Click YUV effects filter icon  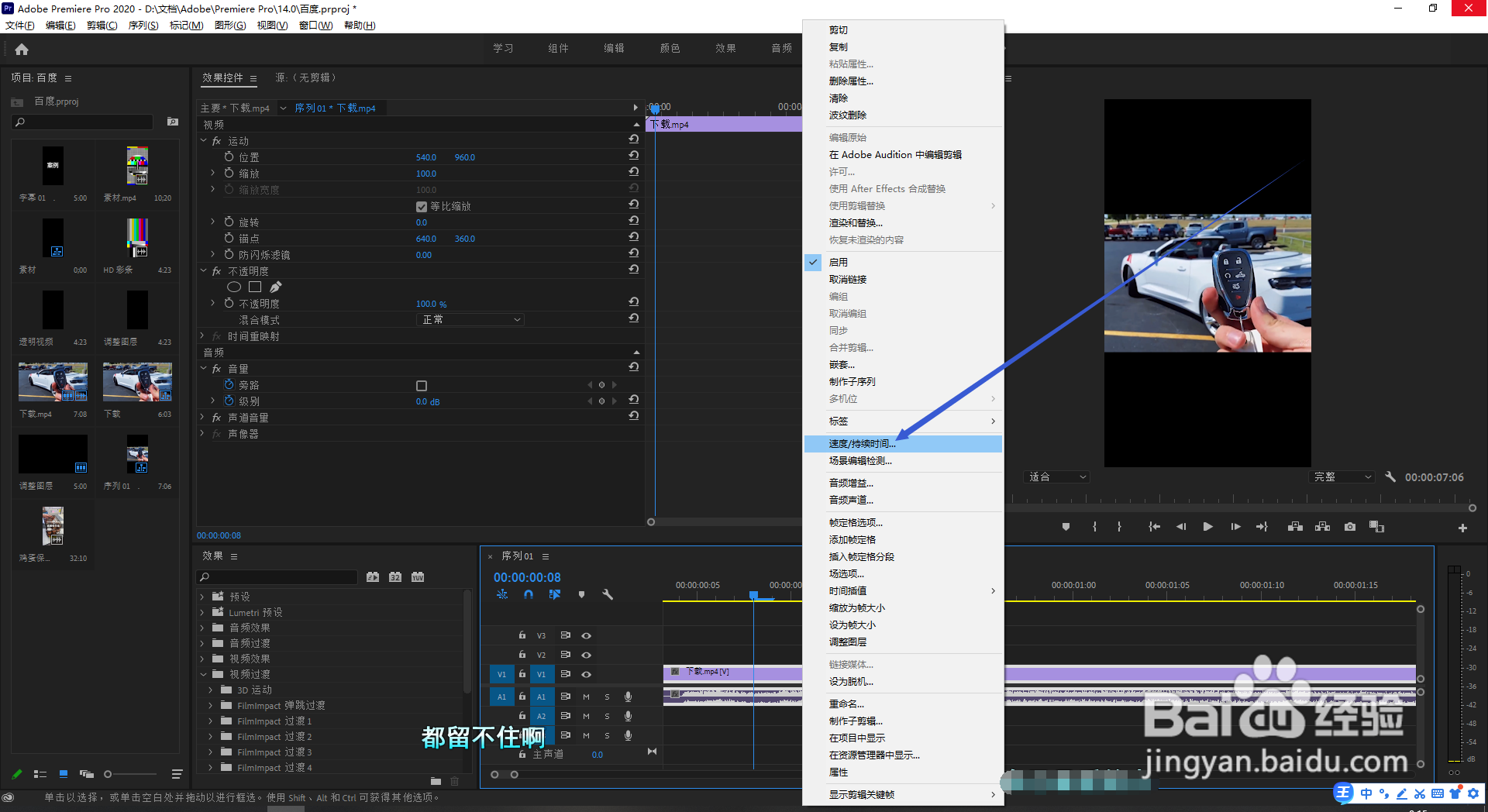pos(418,577)
